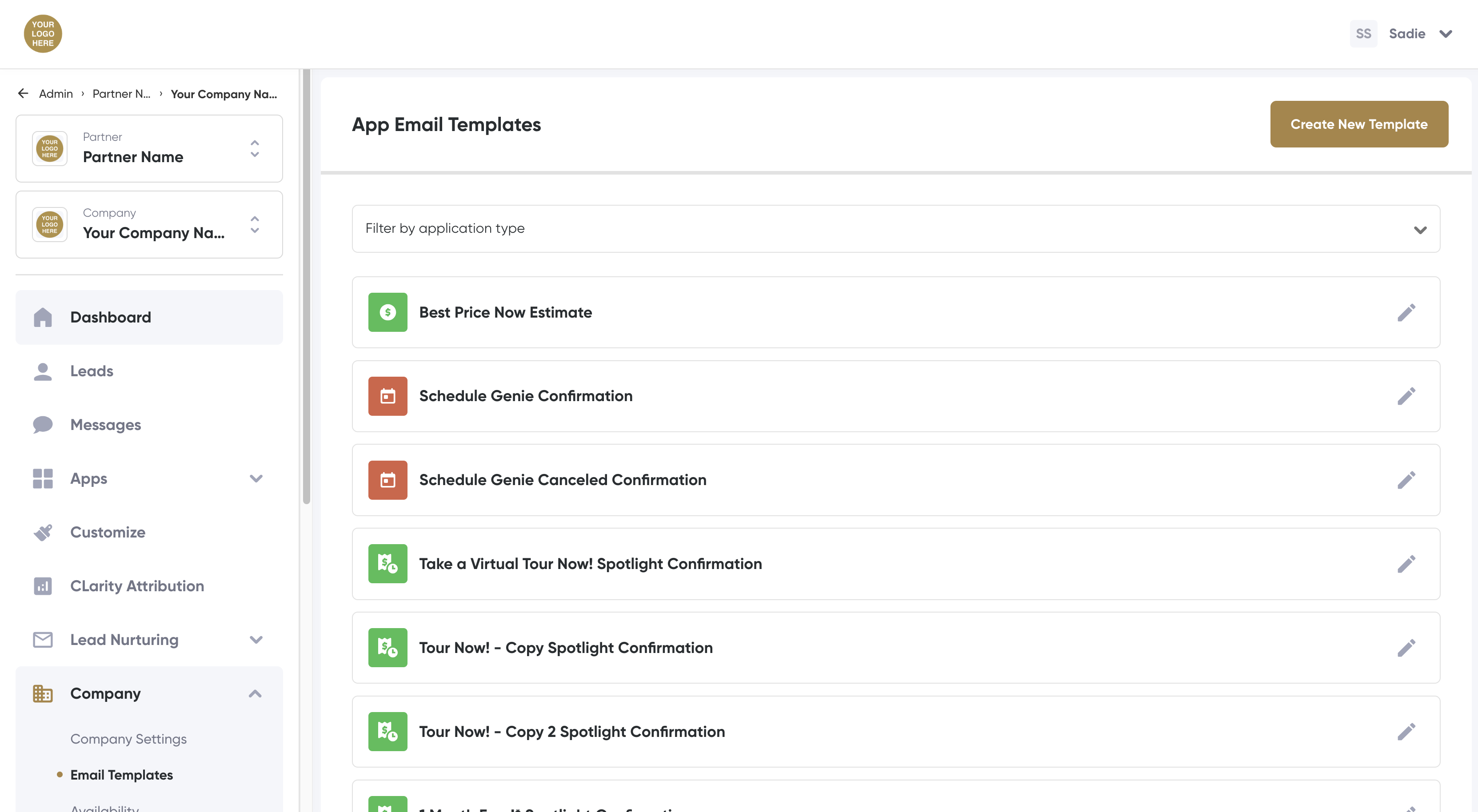Open the Partner Name selector
Screen dimensions: 1478x812
[x=149, y=148]
